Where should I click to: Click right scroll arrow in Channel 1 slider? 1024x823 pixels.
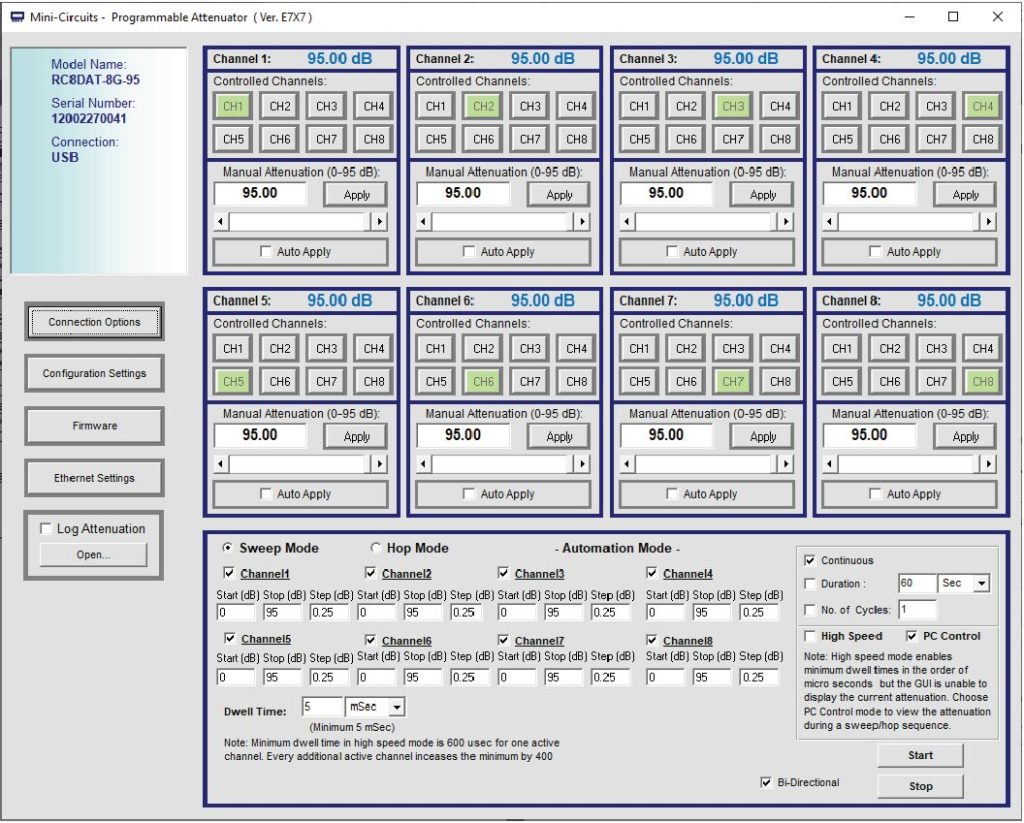(379, 222)
